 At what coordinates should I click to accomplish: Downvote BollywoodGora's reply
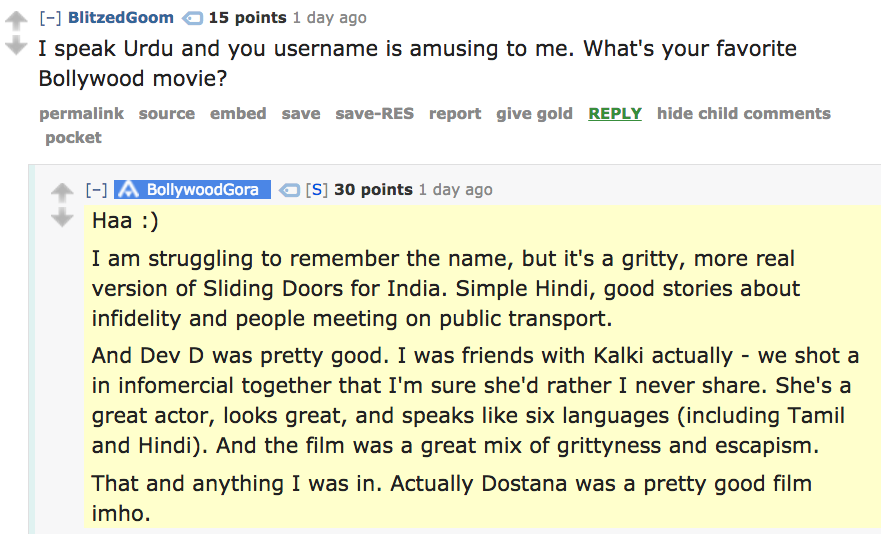62,217
